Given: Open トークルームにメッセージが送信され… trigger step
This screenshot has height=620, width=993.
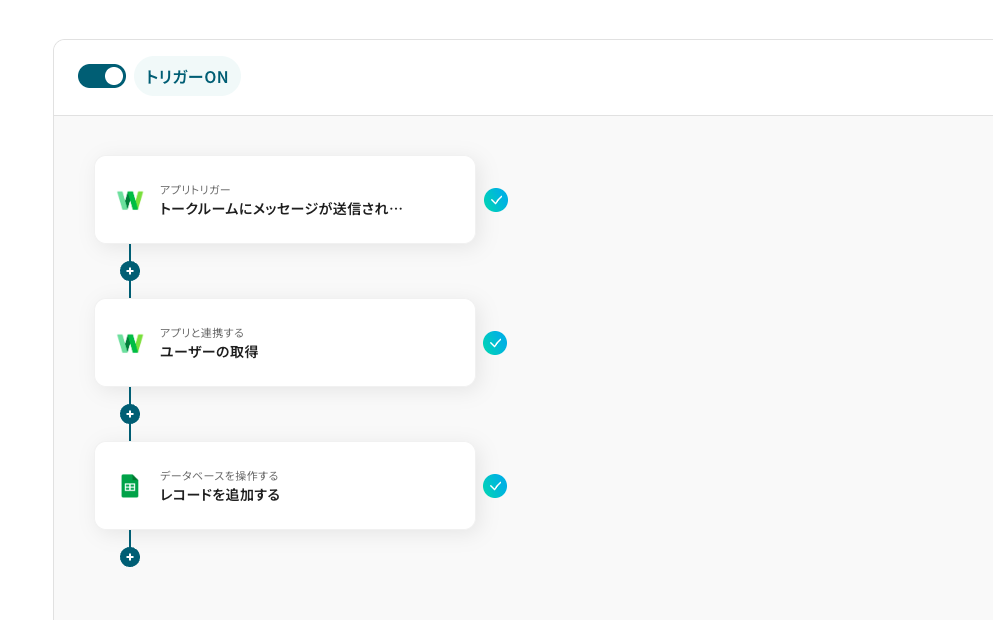Looking at the screenshot, I should click(285, 199).
